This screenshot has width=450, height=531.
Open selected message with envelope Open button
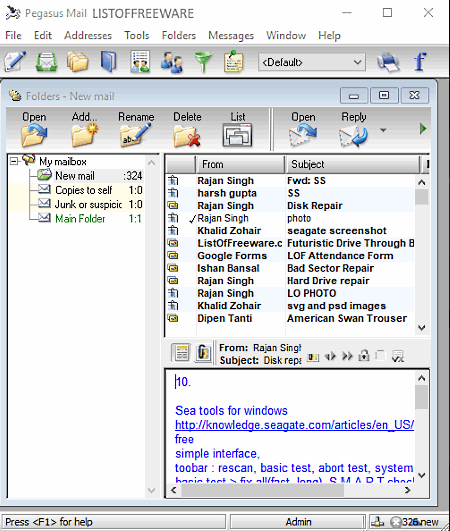303,129
